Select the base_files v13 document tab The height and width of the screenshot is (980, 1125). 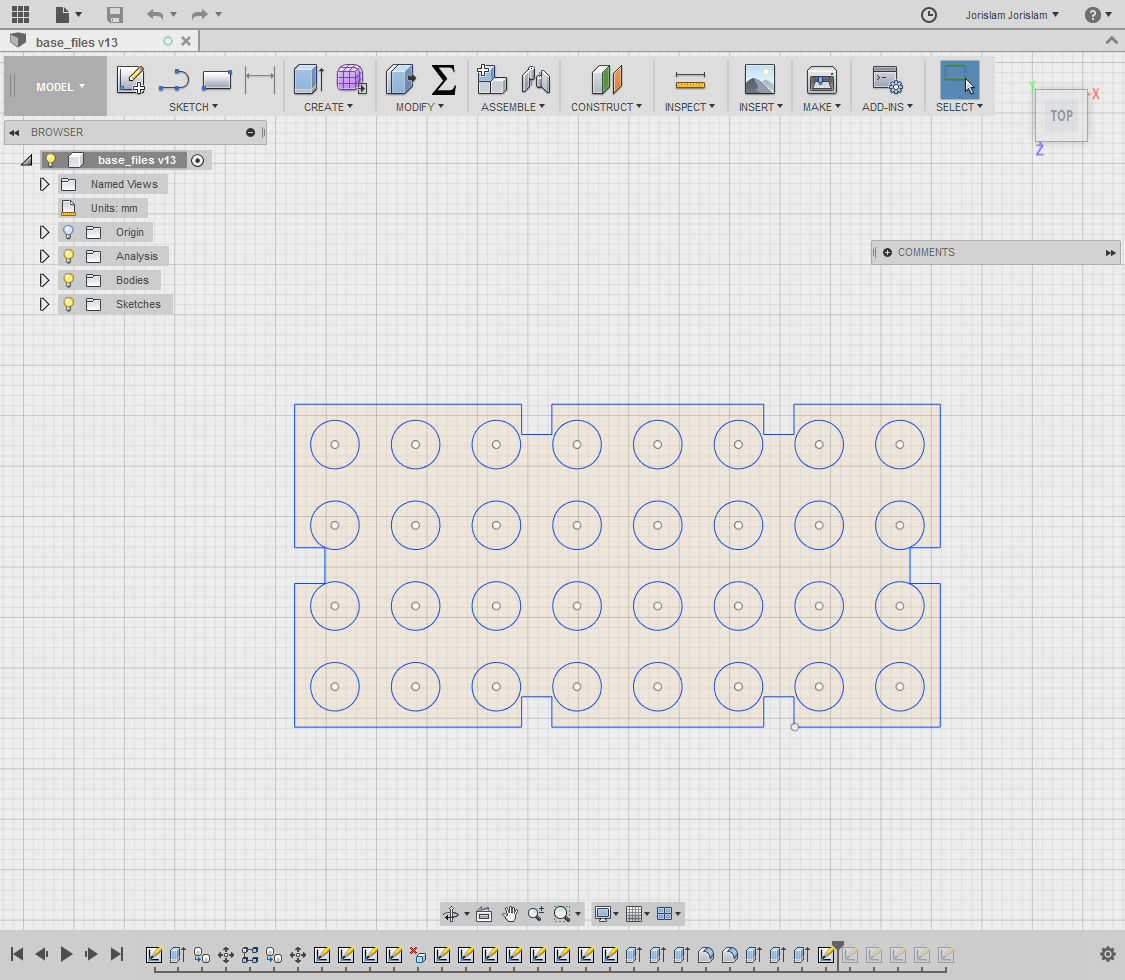point(77,42)
